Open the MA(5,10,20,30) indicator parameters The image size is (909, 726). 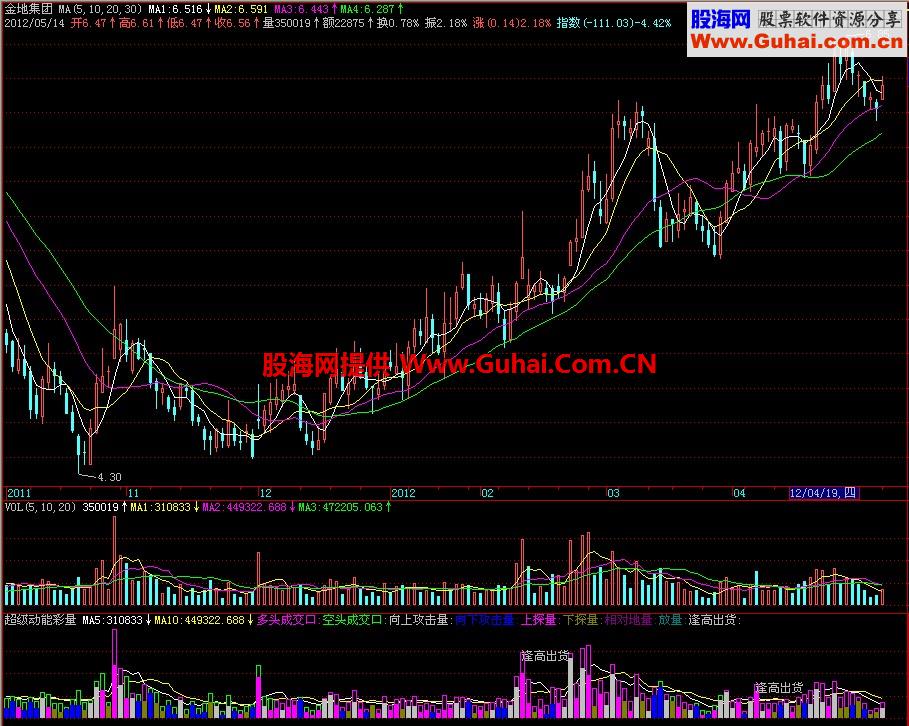pos(100,9)
